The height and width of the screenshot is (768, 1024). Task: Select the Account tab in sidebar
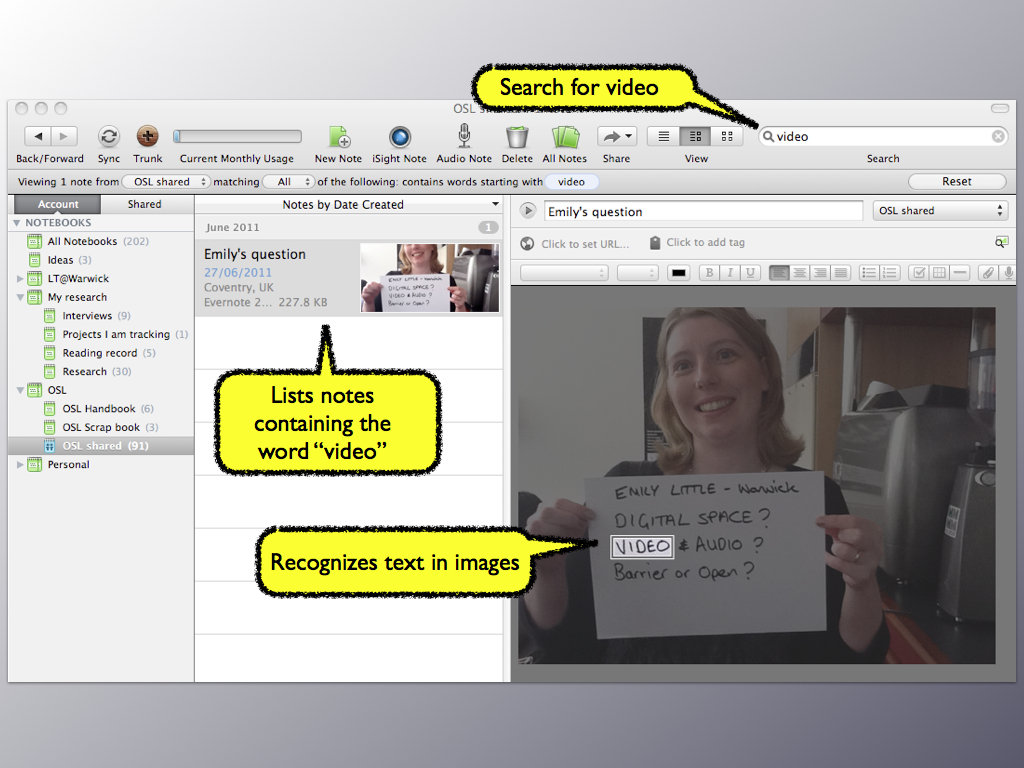58,204
